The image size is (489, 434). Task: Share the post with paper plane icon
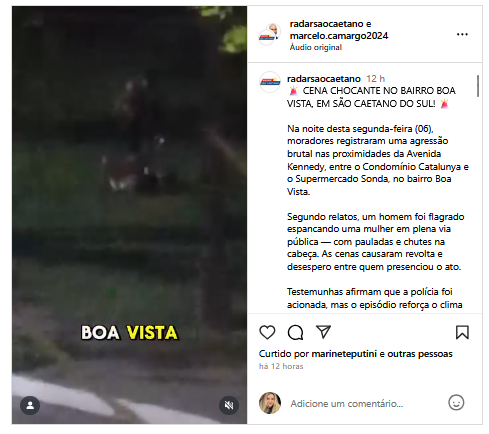tap(323, 332)
